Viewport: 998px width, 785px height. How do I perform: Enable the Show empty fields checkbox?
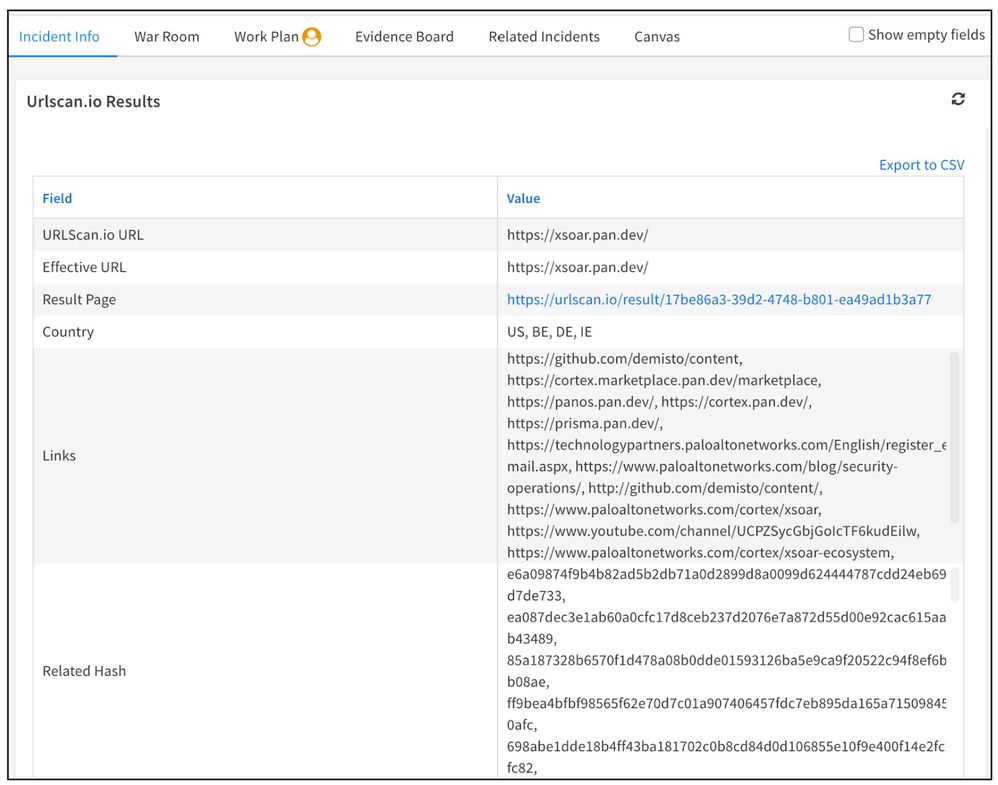coord(856,35)
